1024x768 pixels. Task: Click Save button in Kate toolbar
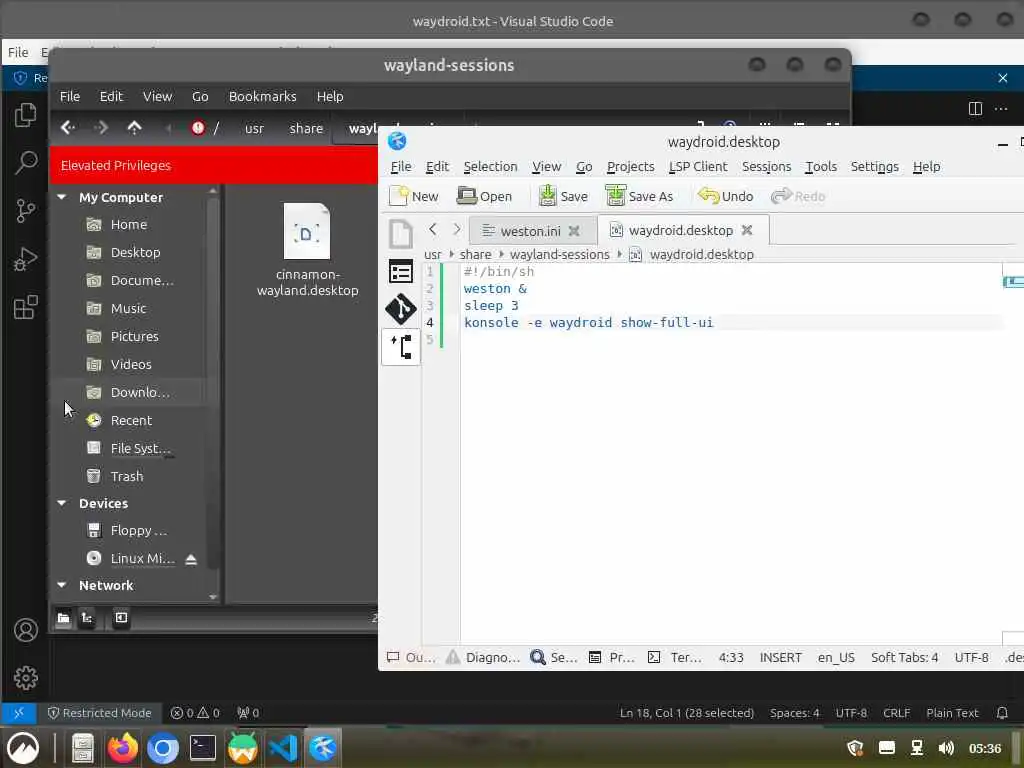(563, 196)
